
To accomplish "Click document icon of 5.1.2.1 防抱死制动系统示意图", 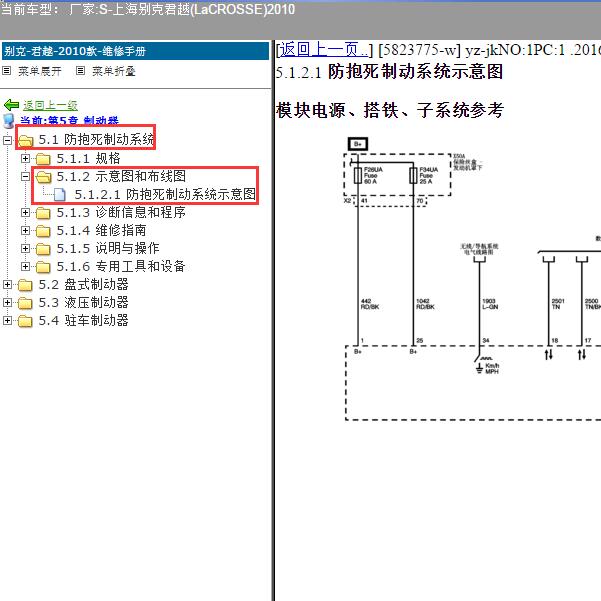I will (59, 194).
